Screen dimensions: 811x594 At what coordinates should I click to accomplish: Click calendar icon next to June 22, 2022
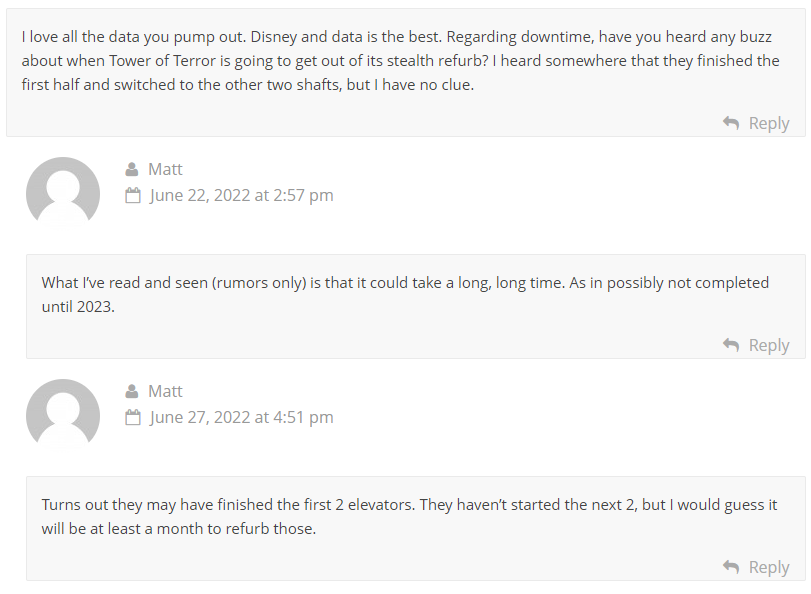[133, 196]
